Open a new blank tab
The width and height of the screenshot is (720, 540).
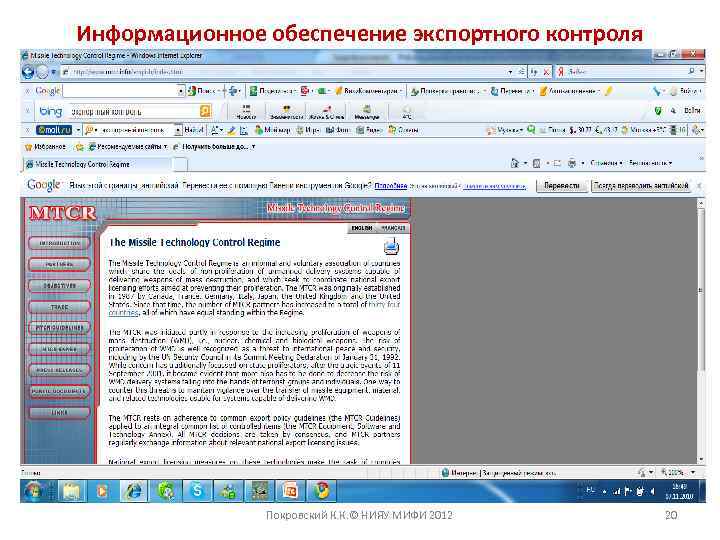pyautogui.click(x=180, y=164)
